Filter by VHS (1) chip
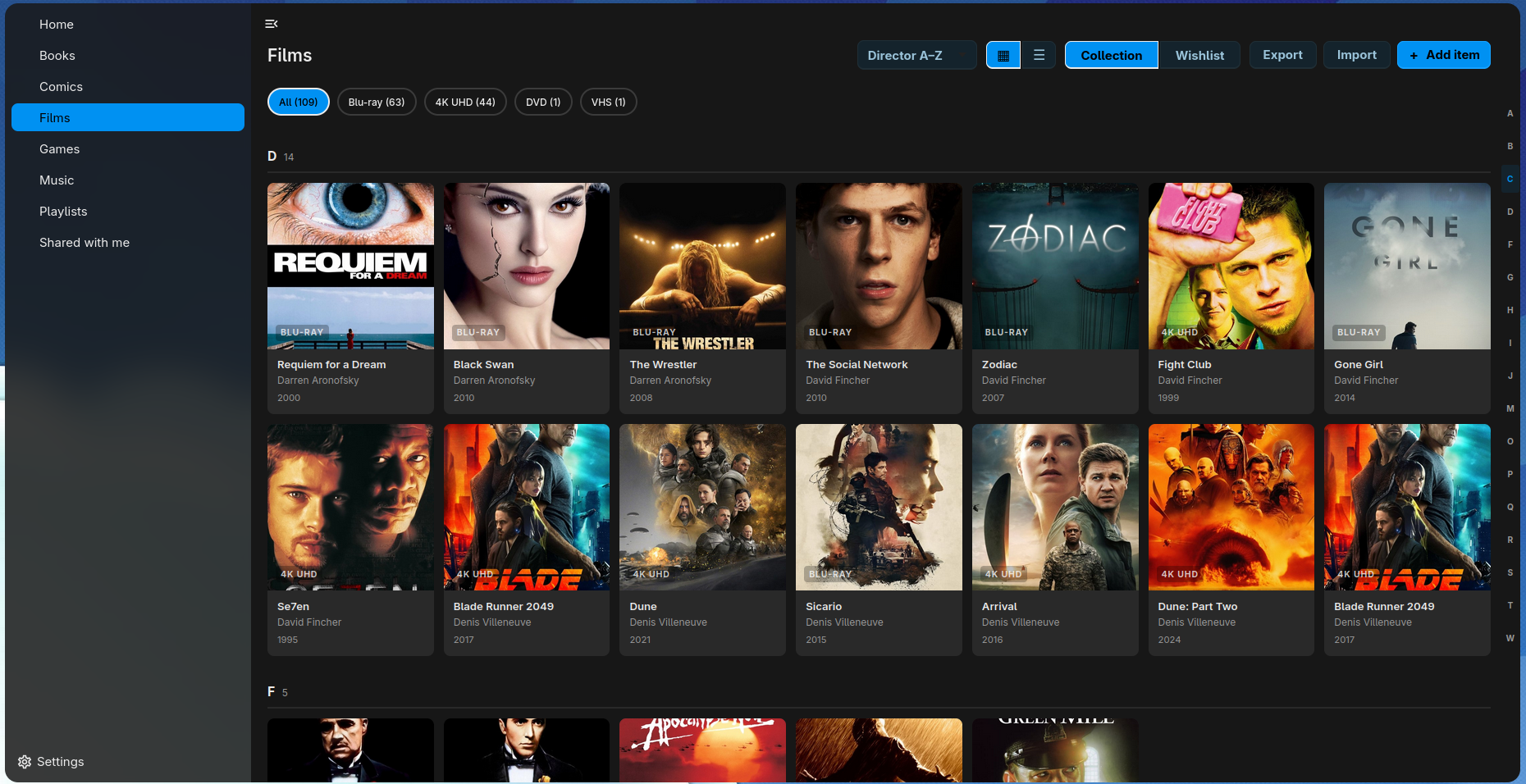 coord(609,102)
